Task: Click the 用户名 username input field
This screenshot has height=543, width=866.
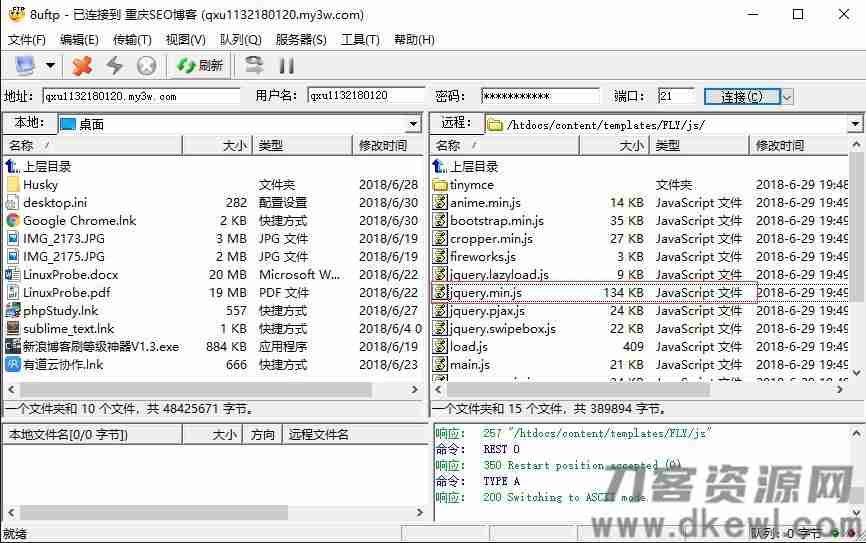Action: 366,96
